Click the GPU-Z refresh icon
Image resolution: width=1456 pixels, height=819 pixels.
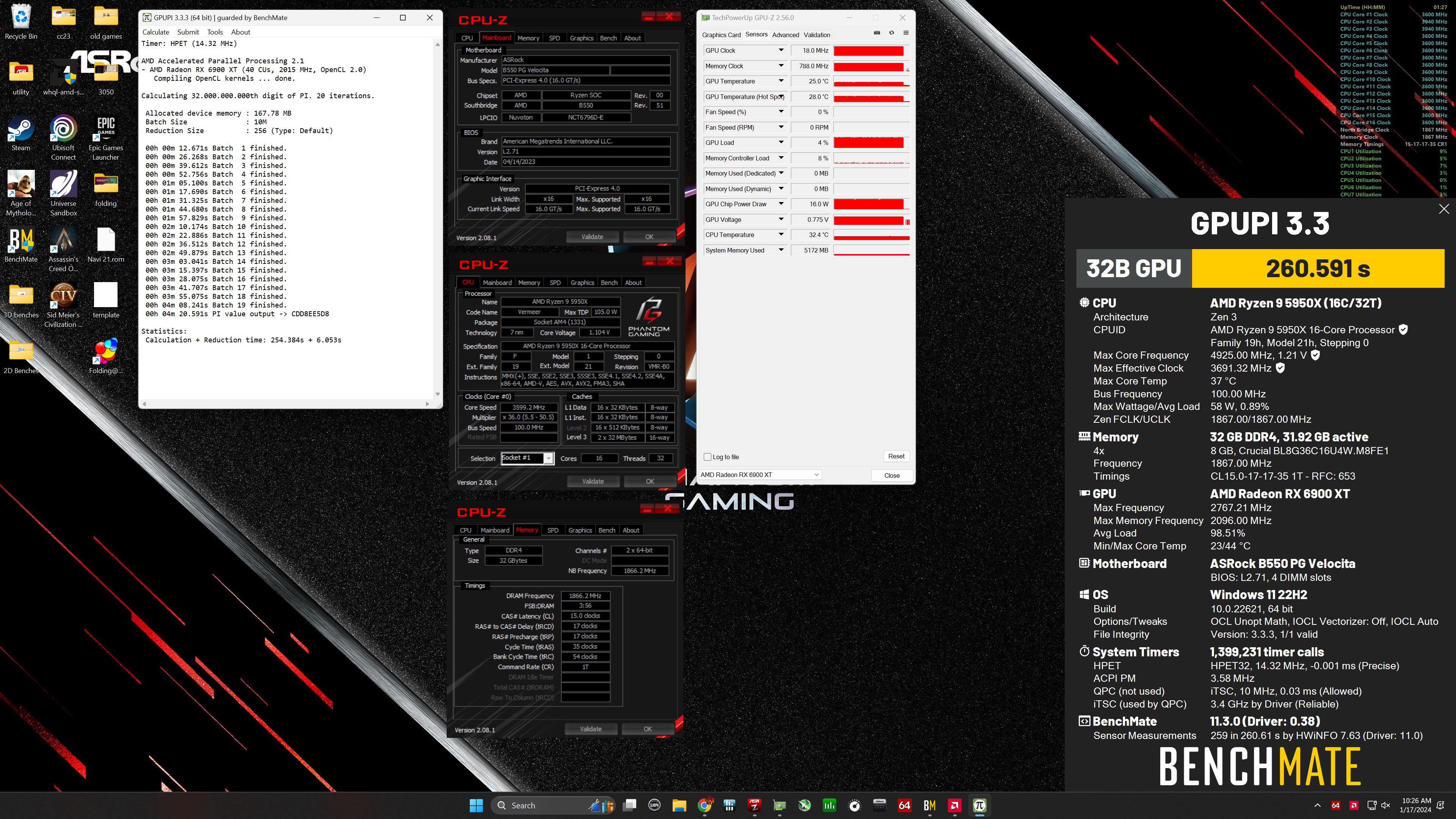click(891, 33)
